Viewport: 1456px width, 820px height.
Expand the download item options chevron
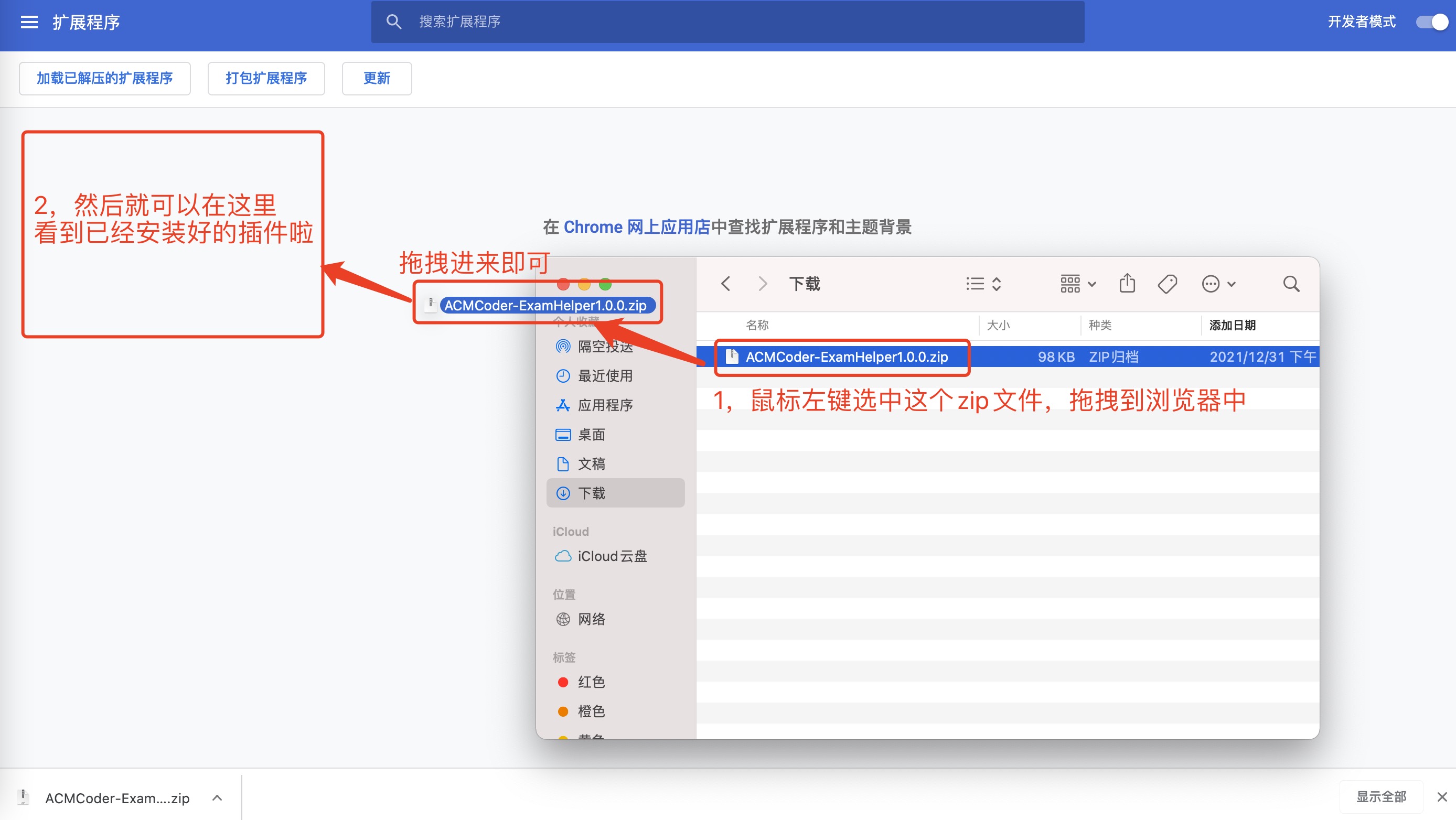coord(217,798)
